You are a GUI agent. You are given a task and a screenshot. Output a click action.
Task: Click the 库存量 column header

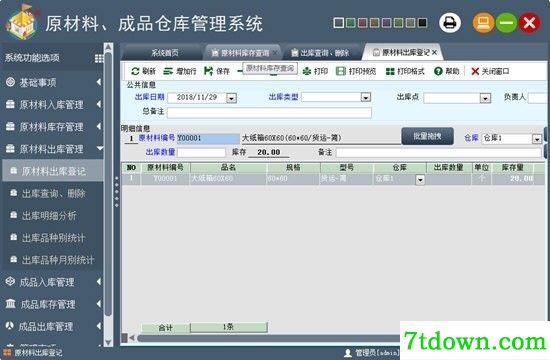[x=512, y=168]
